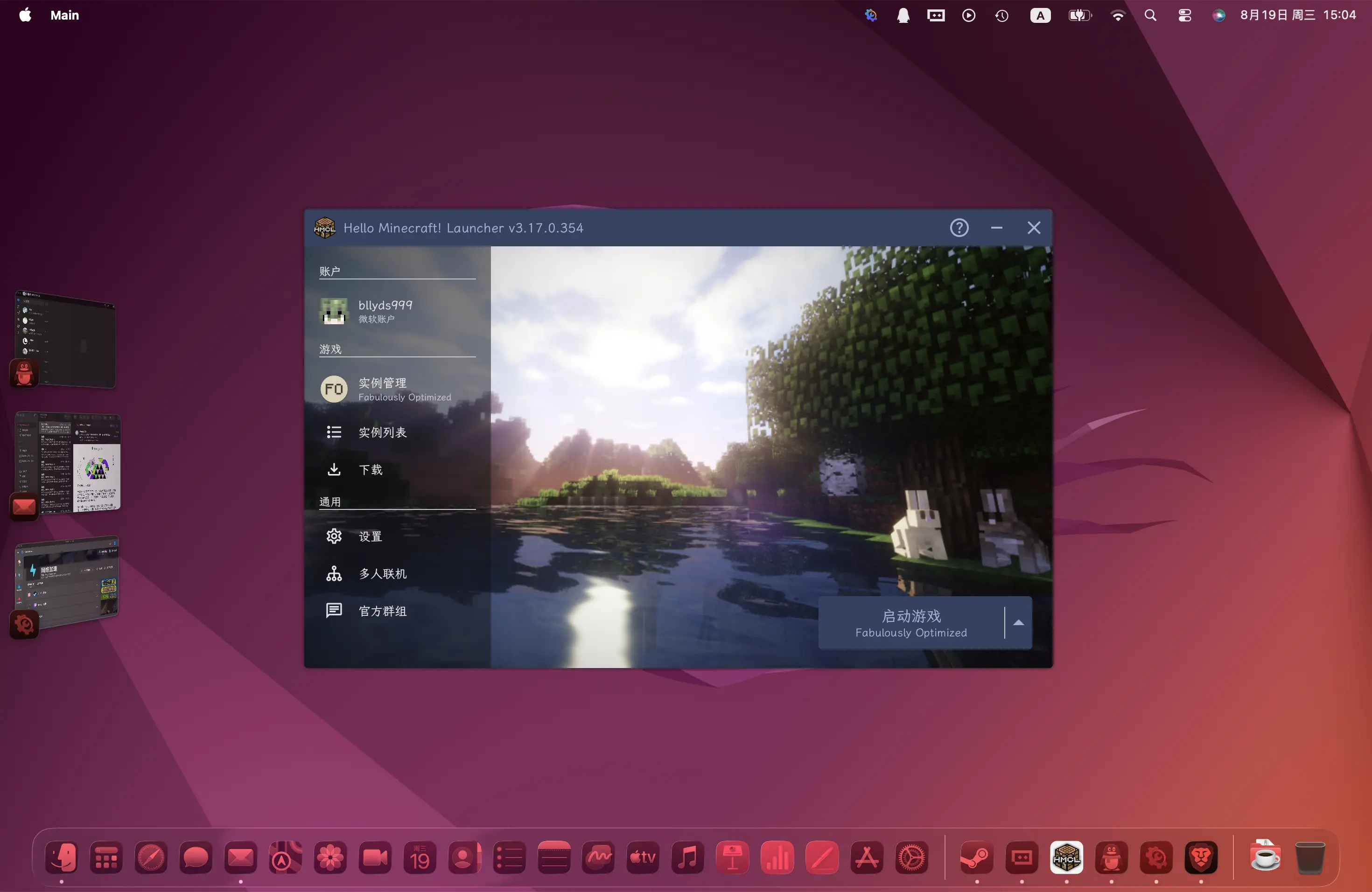Open the Apple TV app in the Dock
Image resolution: width=1372 pixels, height=892 pixels.
pyautogui.click(x=644, y=857)
